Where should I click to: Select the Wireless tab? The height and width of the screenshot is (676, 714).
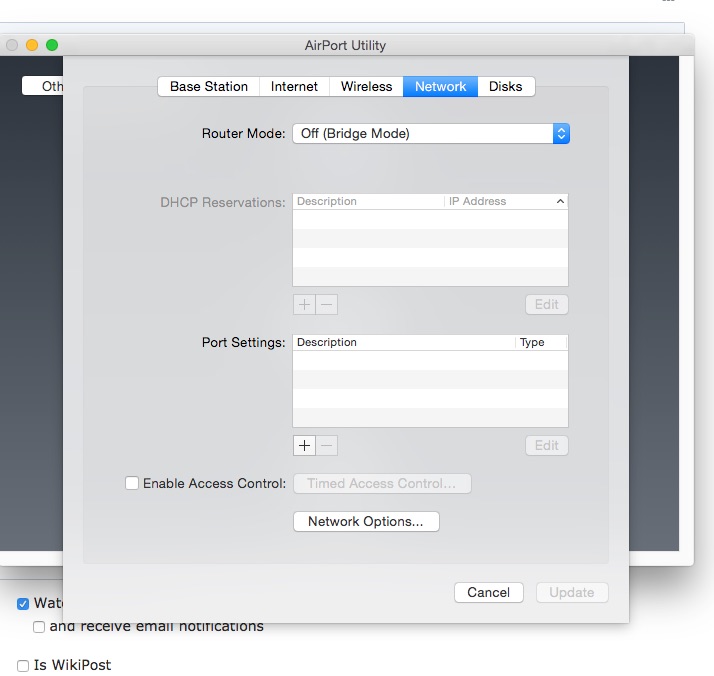366,86
